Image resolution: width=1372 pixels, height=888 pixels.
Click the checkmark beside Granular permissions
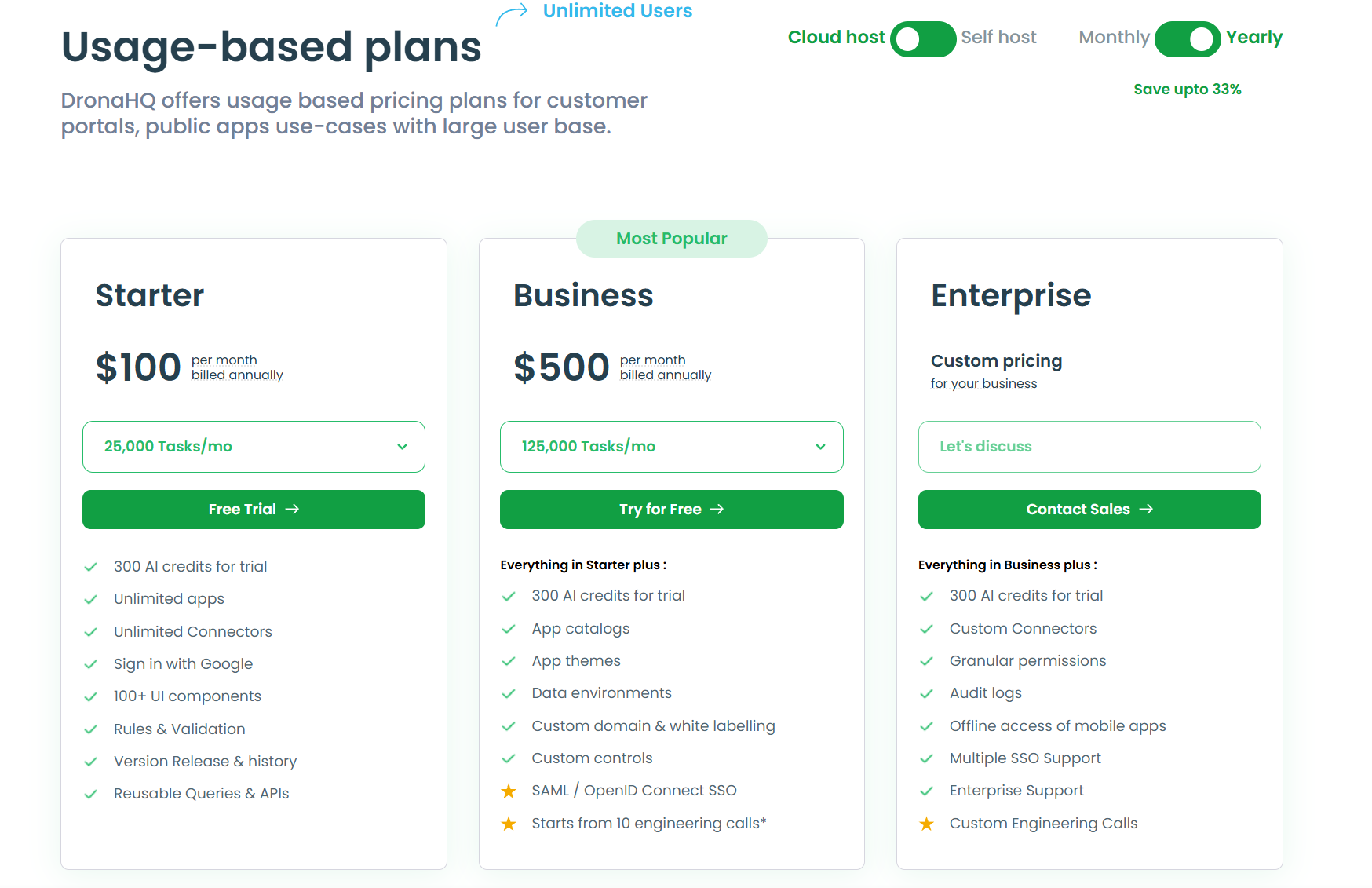(x=927, y=661)
